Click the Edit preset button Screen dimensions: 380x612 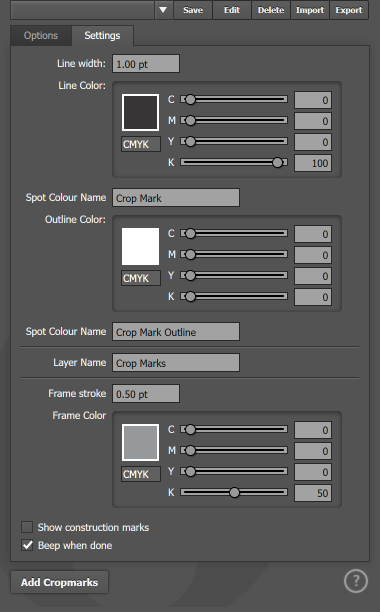pyautogui.click(x=232, y=10)
